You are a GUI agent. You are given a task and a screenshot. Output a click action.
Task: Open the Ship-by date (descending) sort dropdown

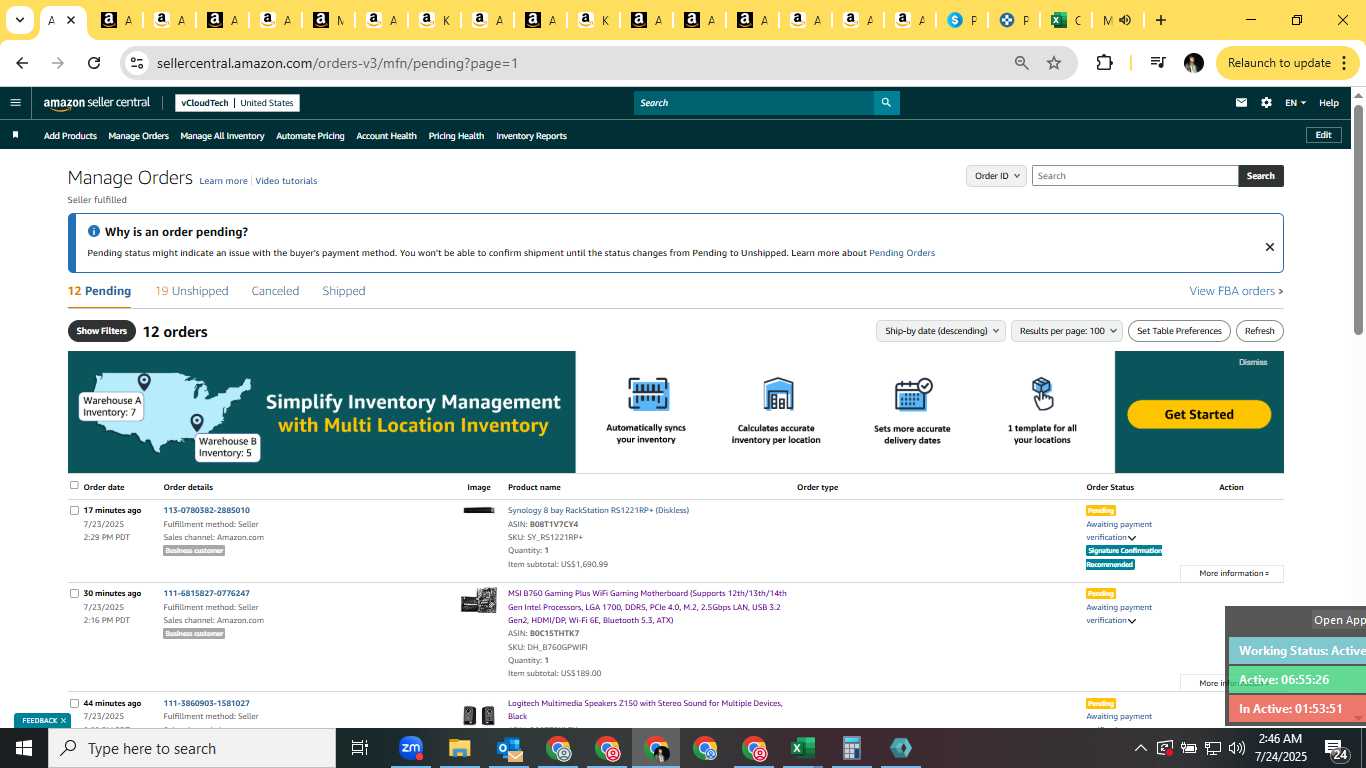(941, 331)
